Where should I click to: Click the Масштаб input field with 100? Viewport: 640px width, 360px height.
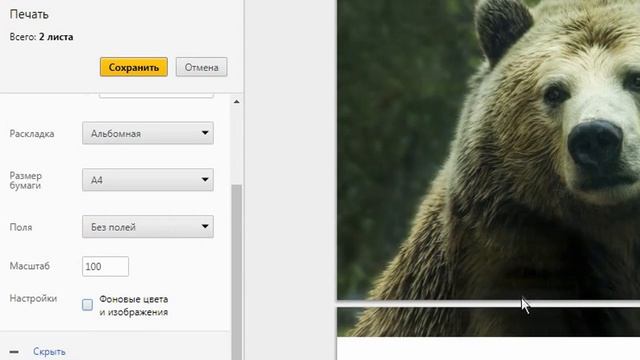click(105, 267)
